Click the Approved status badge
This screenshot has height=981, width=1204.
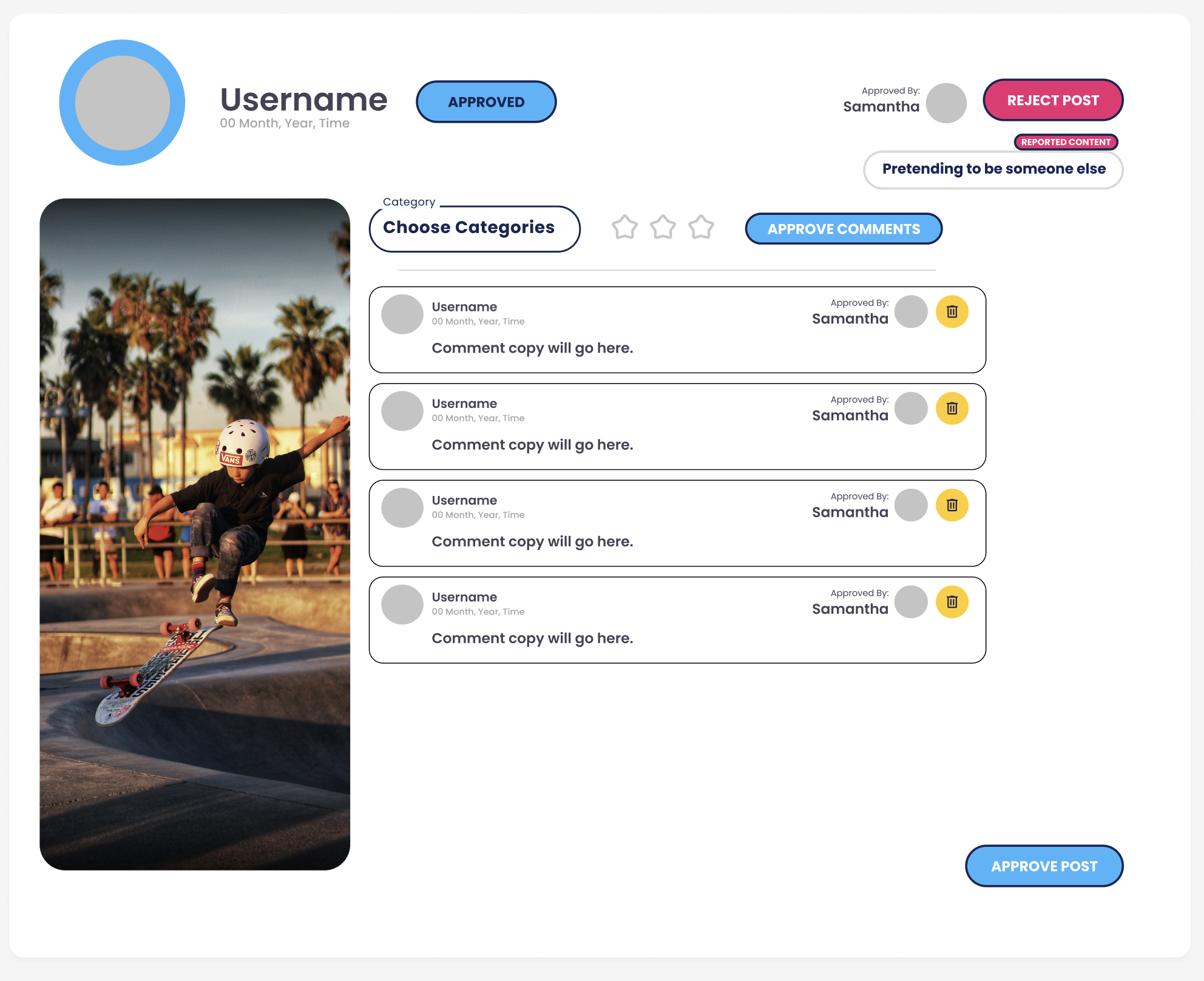pos(486,102)
